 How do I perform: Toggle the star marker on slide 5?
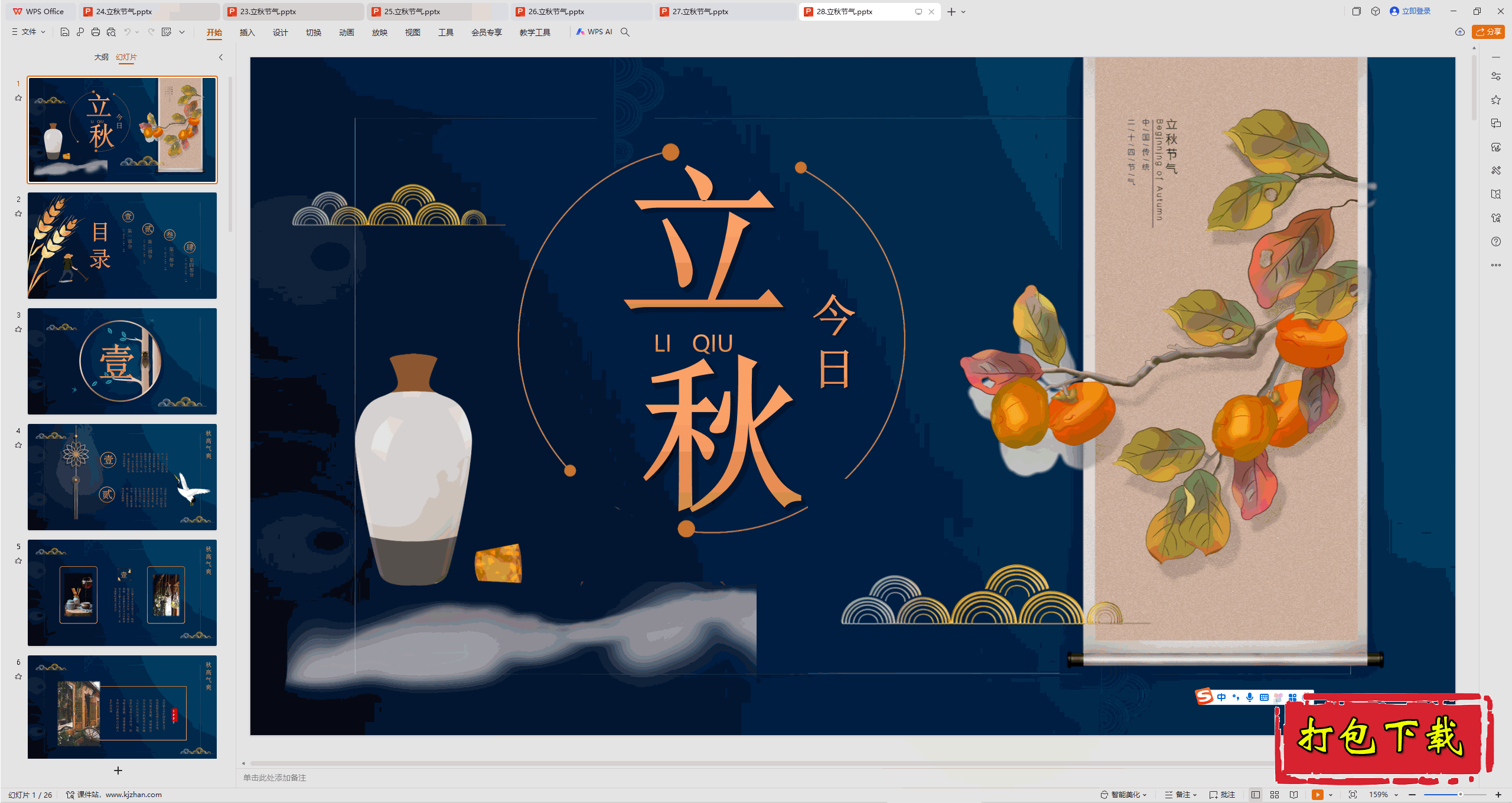[x=18, y=561]
